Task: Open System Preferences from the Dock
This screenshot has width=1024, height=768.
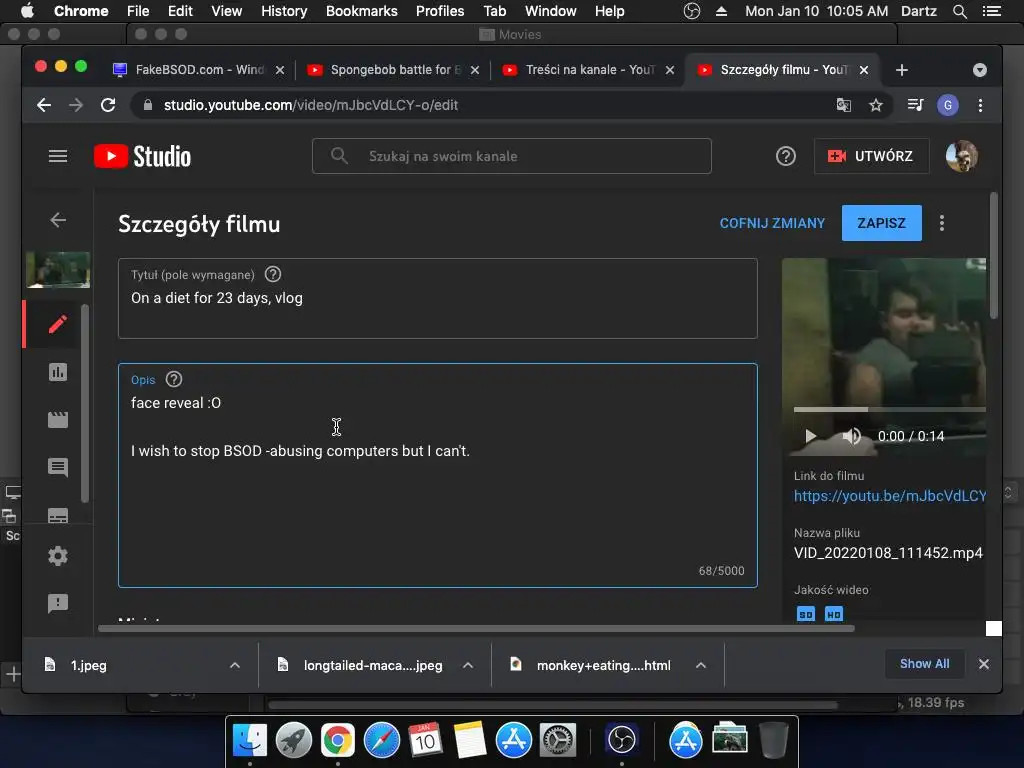Action: [x=558, y=740]
